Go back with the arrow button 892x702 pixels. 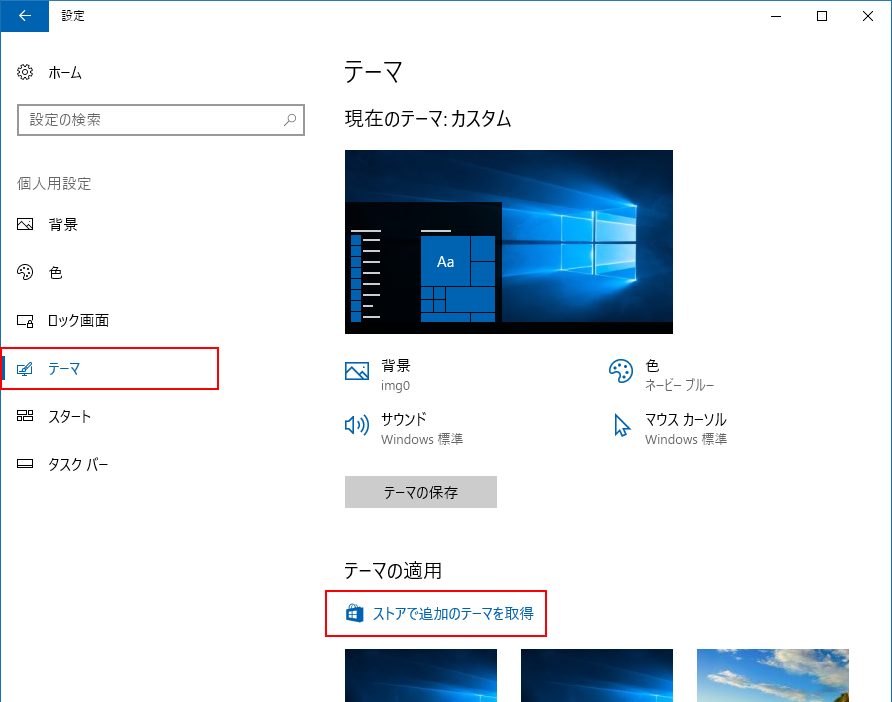[24, 16]
